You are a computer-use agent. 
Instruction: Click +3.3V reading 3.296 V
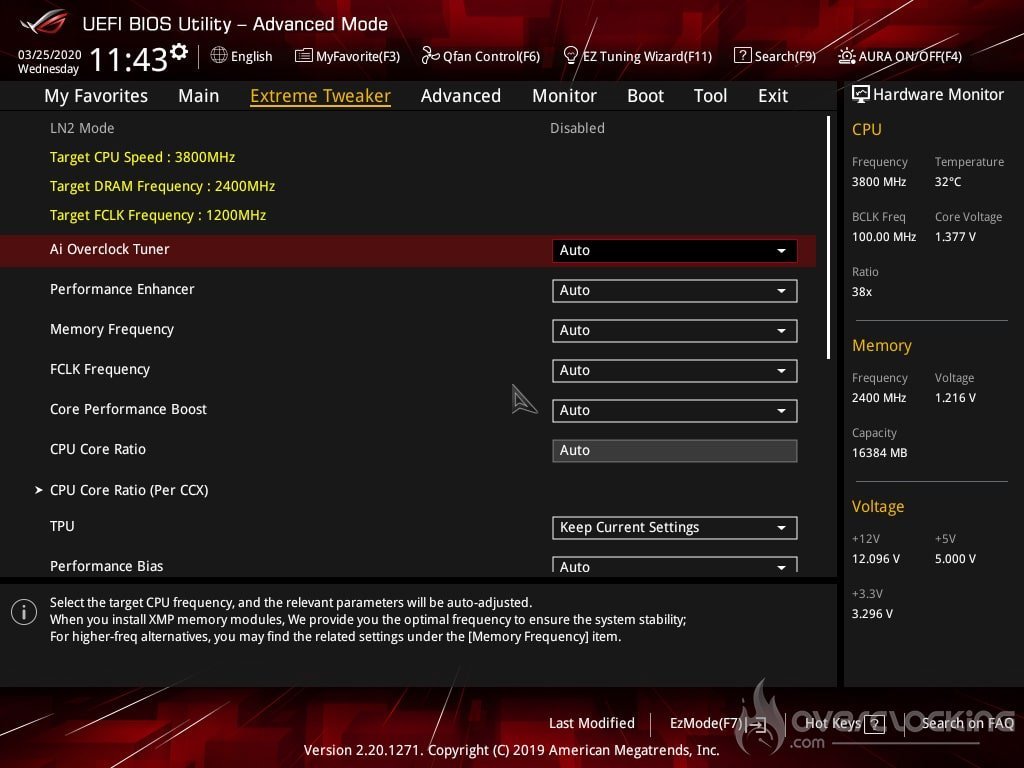click(x=872, y=613)
